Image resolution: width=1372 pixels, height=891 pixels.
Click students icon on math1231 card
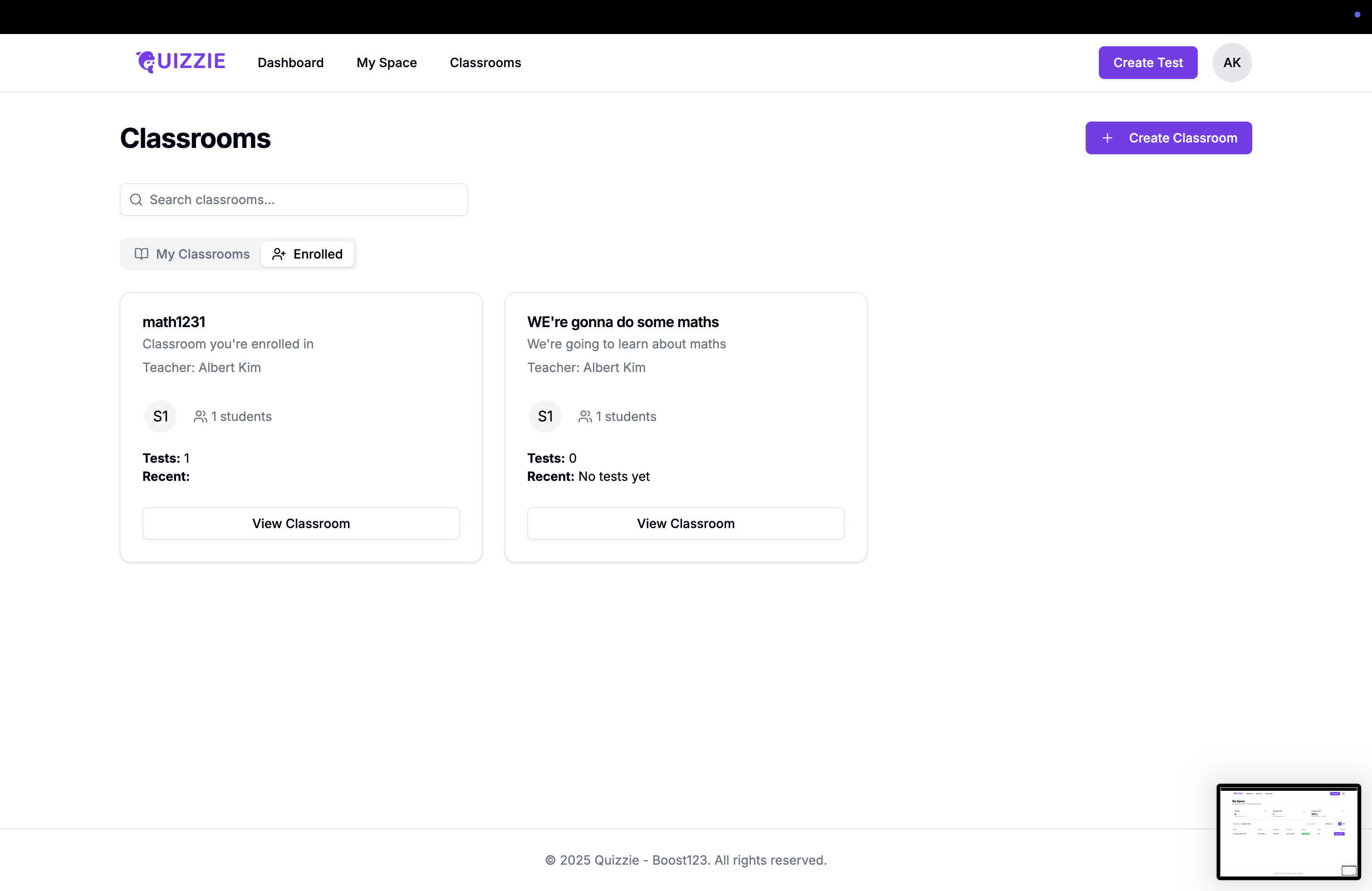point(200,416)
